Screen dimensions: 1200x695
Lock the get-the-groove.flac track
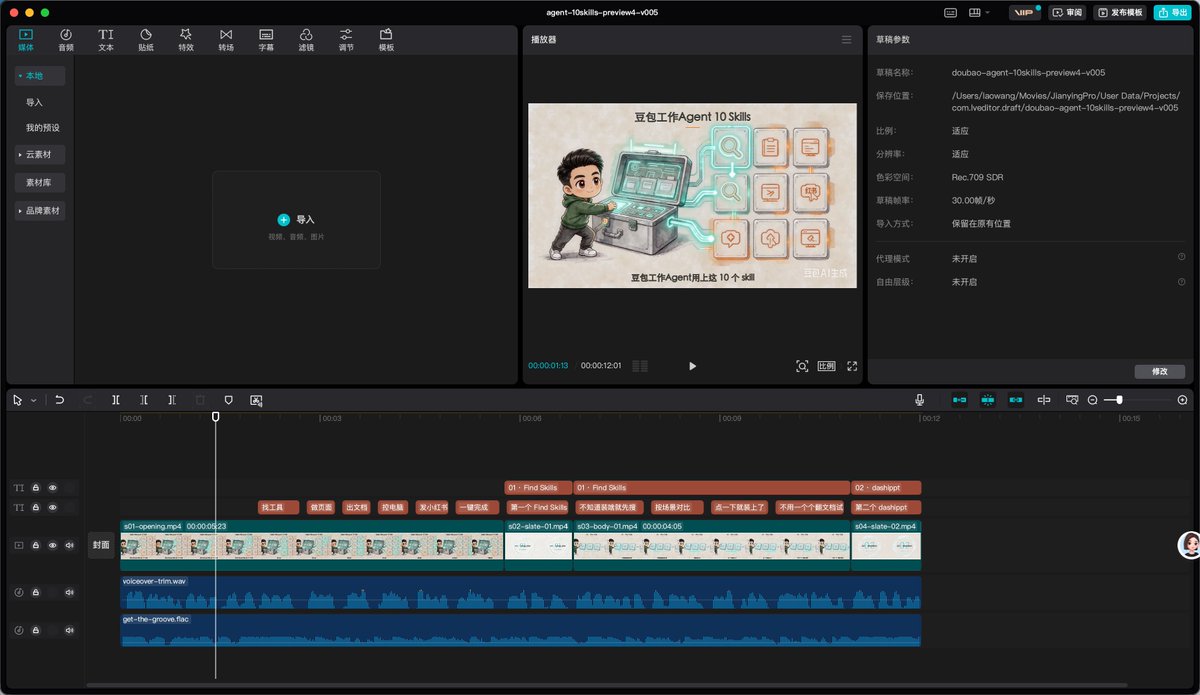36,630
